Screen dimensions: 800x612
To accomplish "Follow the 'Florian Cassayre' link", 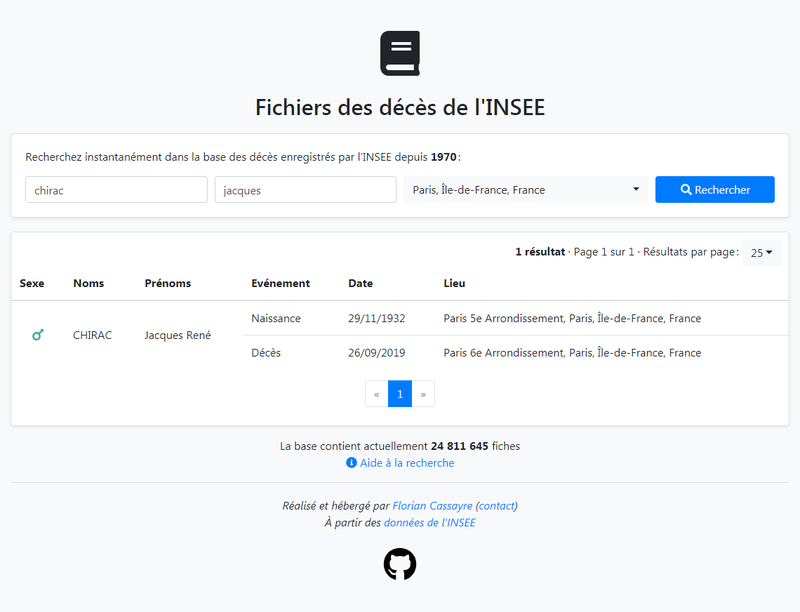I will (432, 505).
